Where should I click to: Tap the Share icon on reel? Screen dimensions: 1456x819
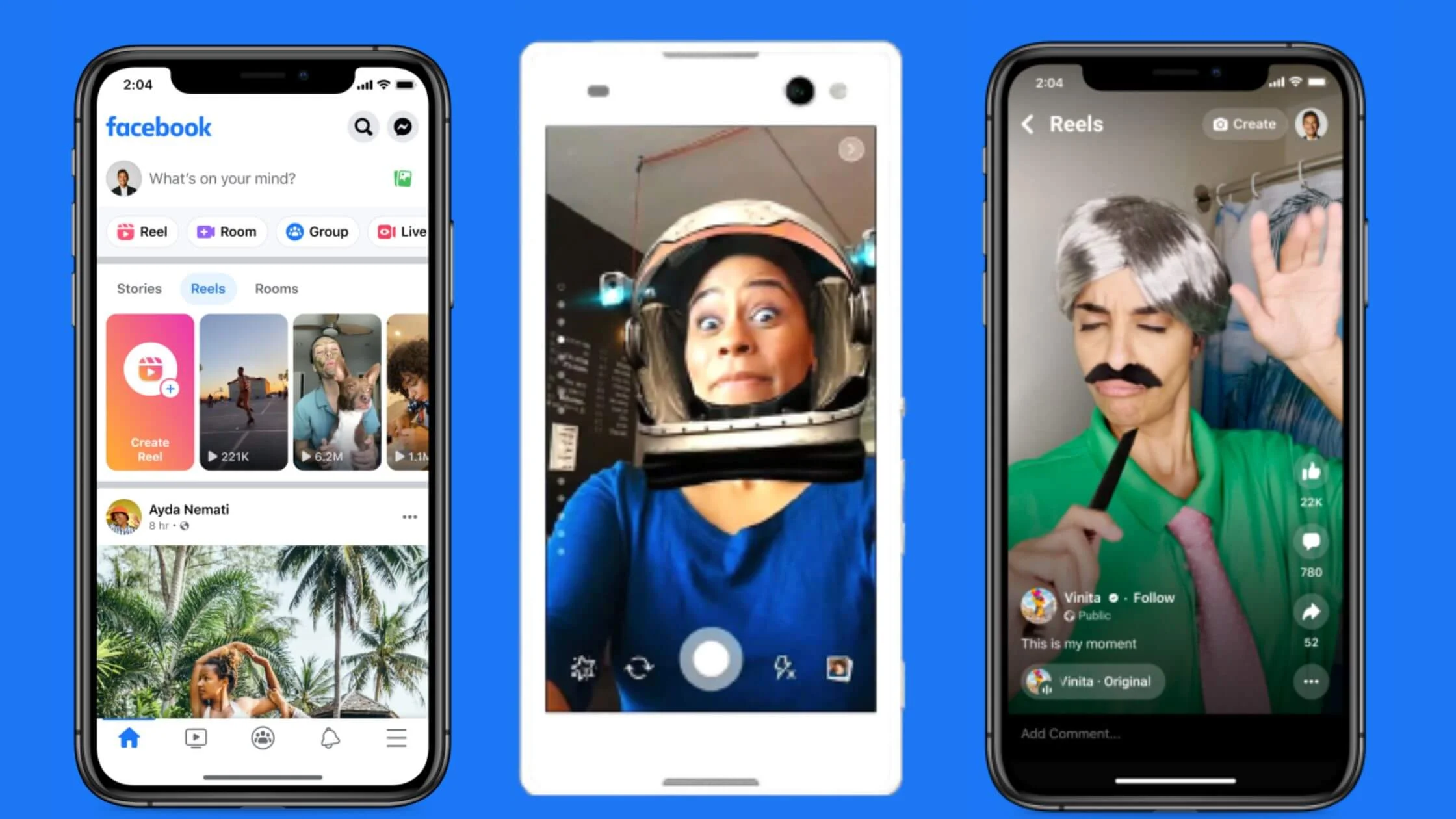(1311, 612)
